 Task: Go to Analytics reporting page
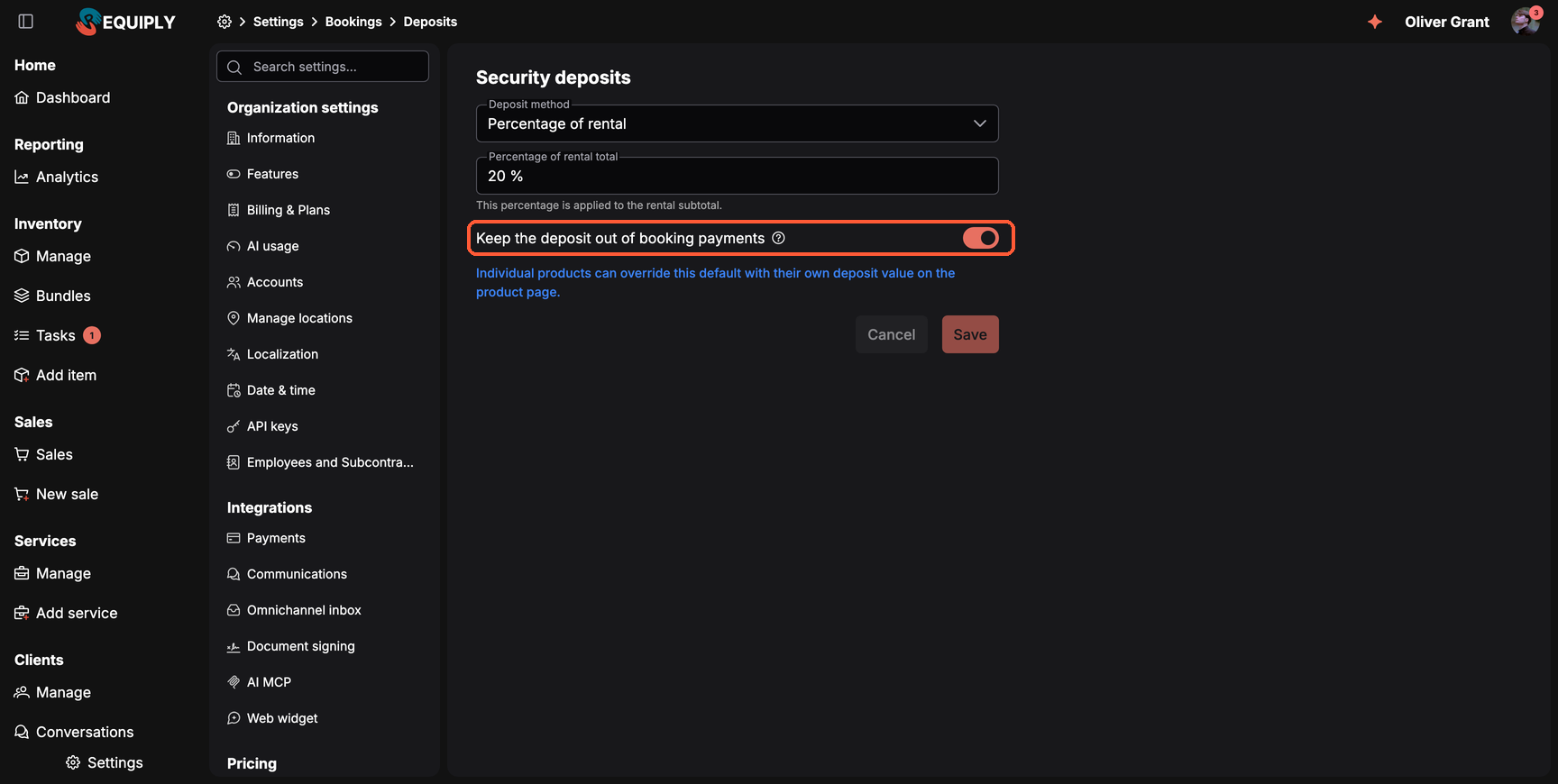pyautogui.click(x=57, y=177)
